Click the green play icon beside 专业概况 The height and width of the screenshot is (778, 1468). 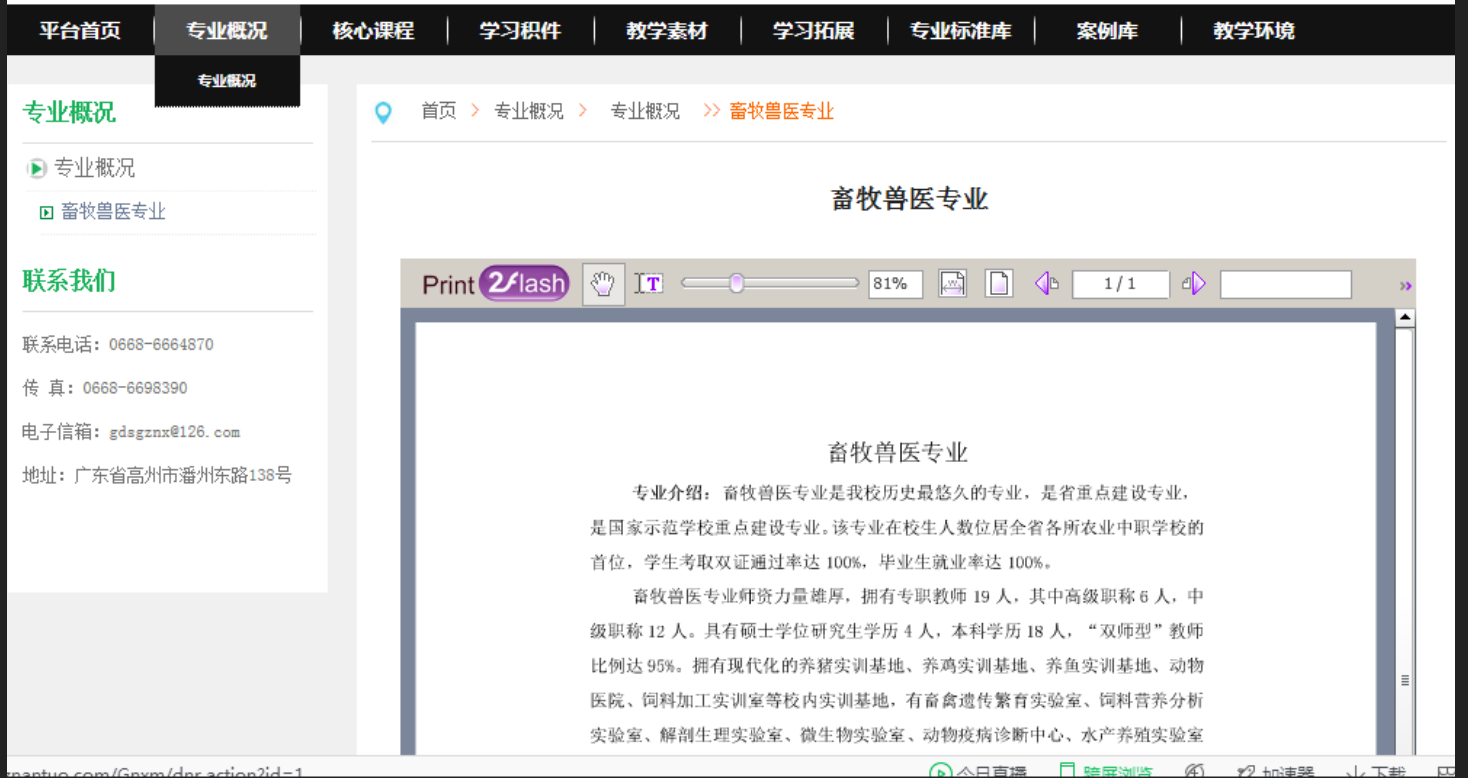pos(37,169)
